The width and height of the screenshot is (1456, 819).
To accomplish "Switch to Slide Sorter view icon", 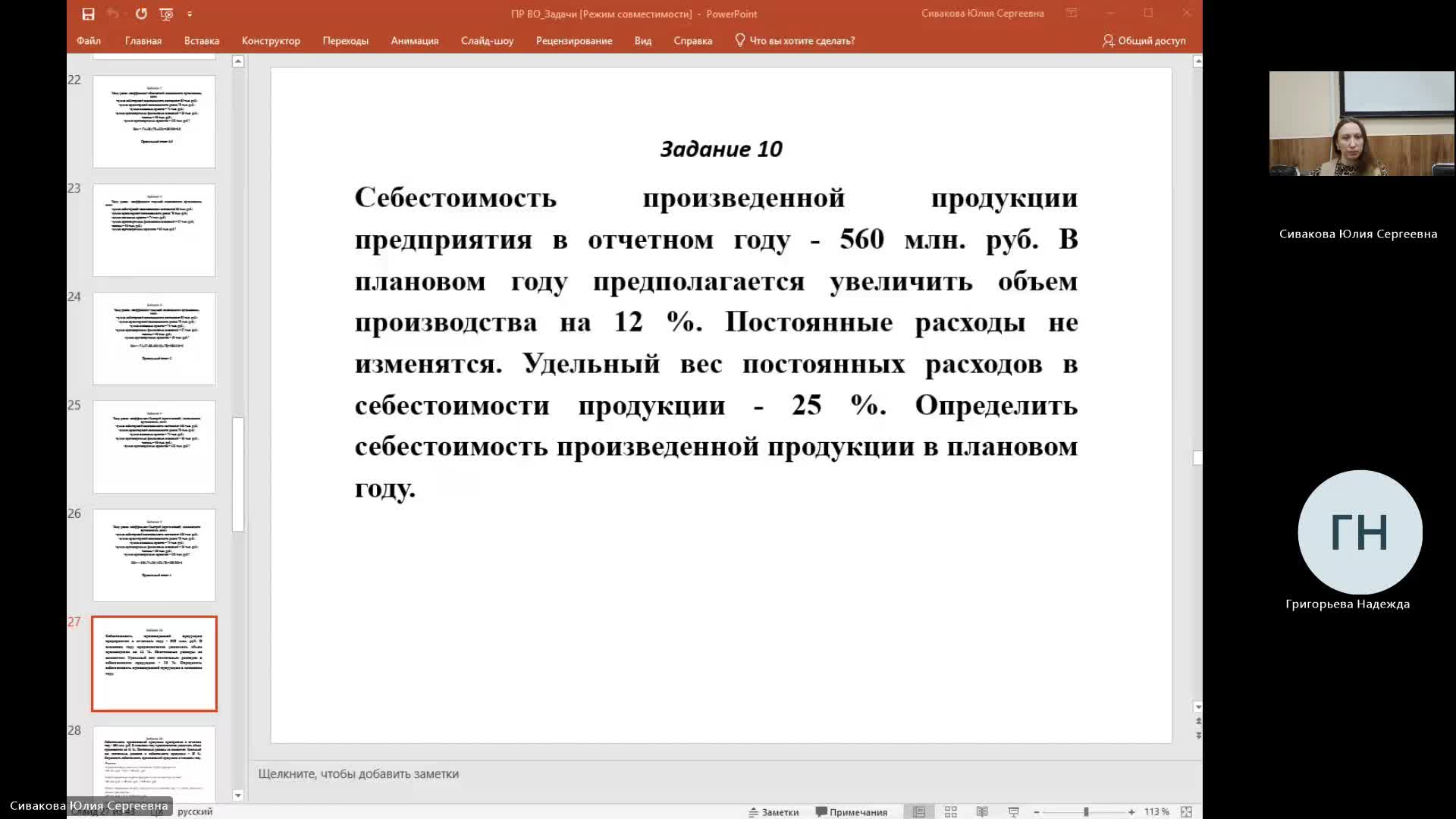I will point(950,811).
